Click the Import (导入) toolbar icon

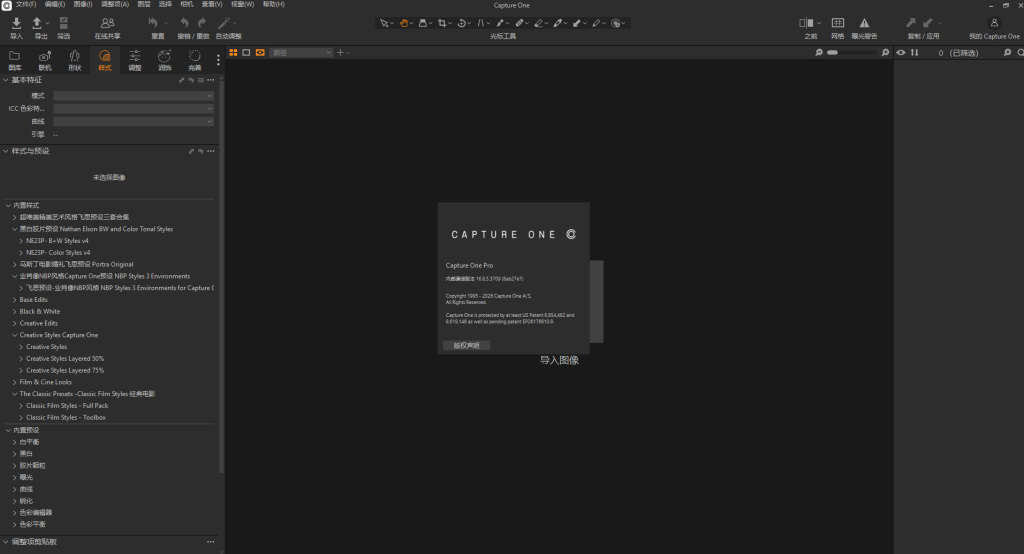click(16, 24)
